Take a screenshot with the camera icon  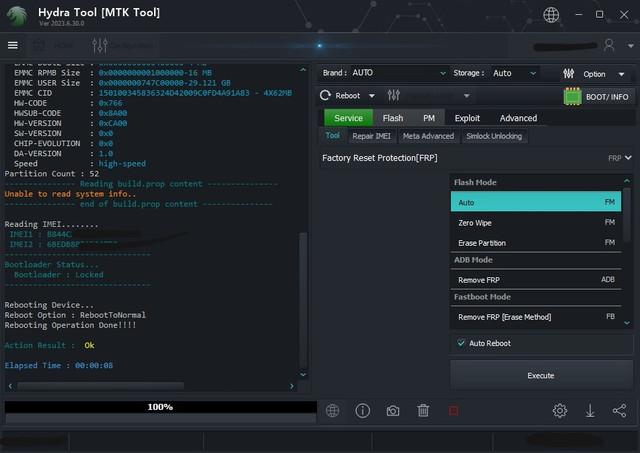[x=393, y=411]
